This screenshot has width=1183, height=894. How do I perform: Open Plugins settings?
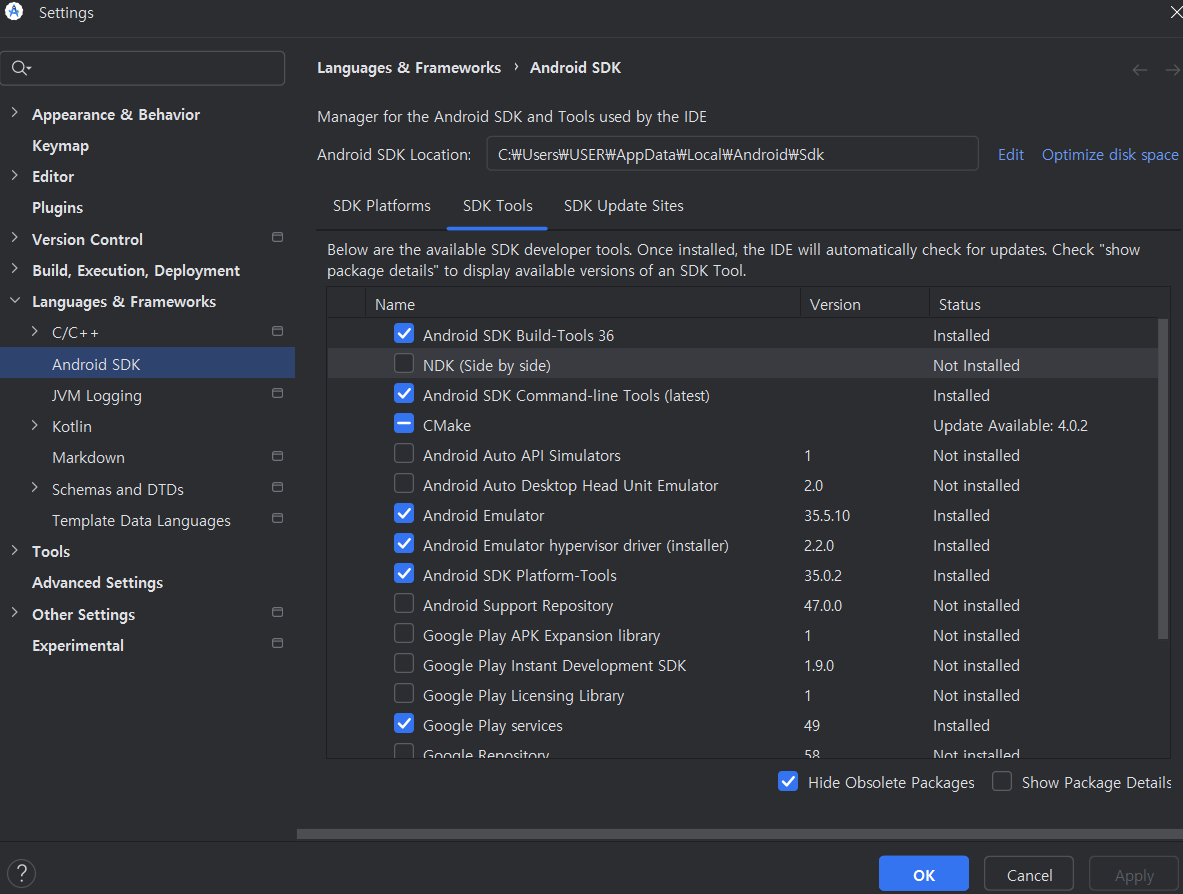tap(57, 207)
